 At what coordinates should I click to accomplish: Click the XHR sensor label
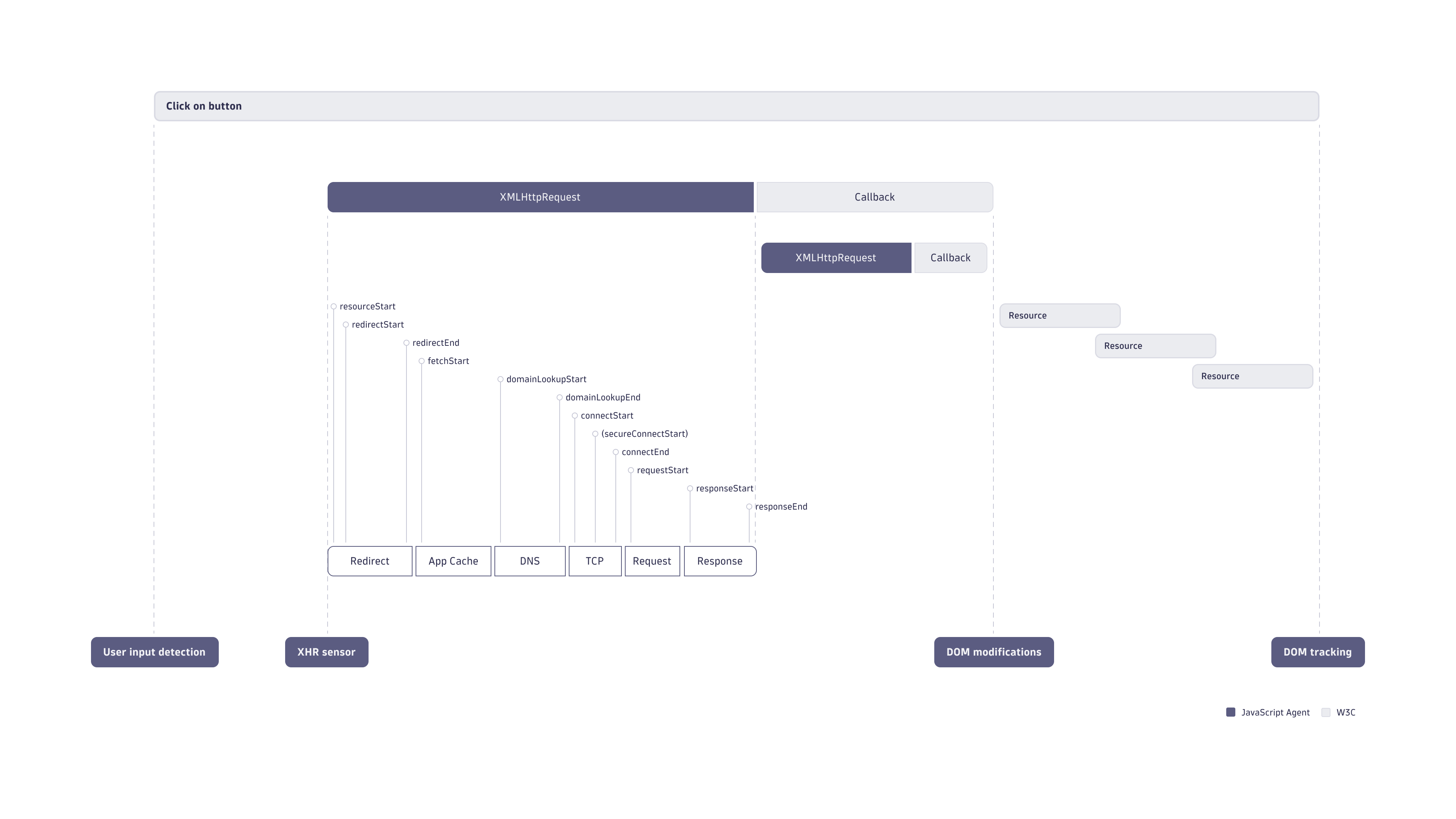tap(326, 652)
